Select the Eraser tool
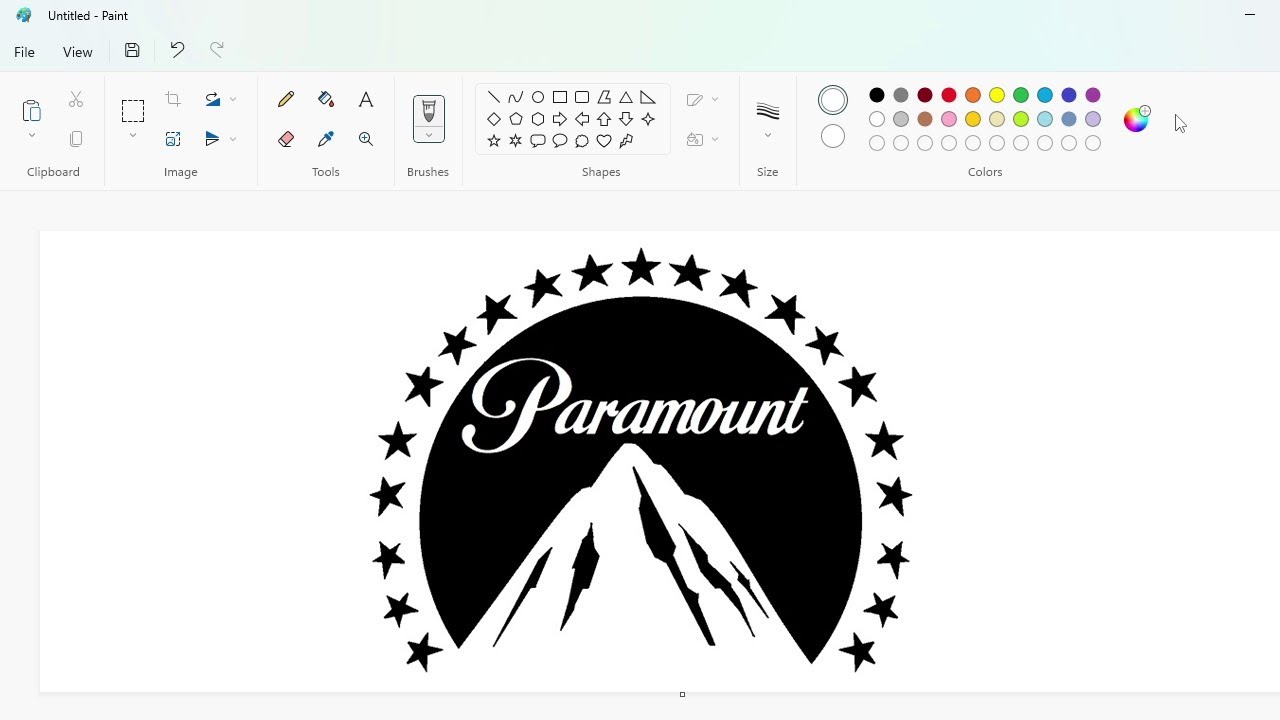 (x=286, y=139)
